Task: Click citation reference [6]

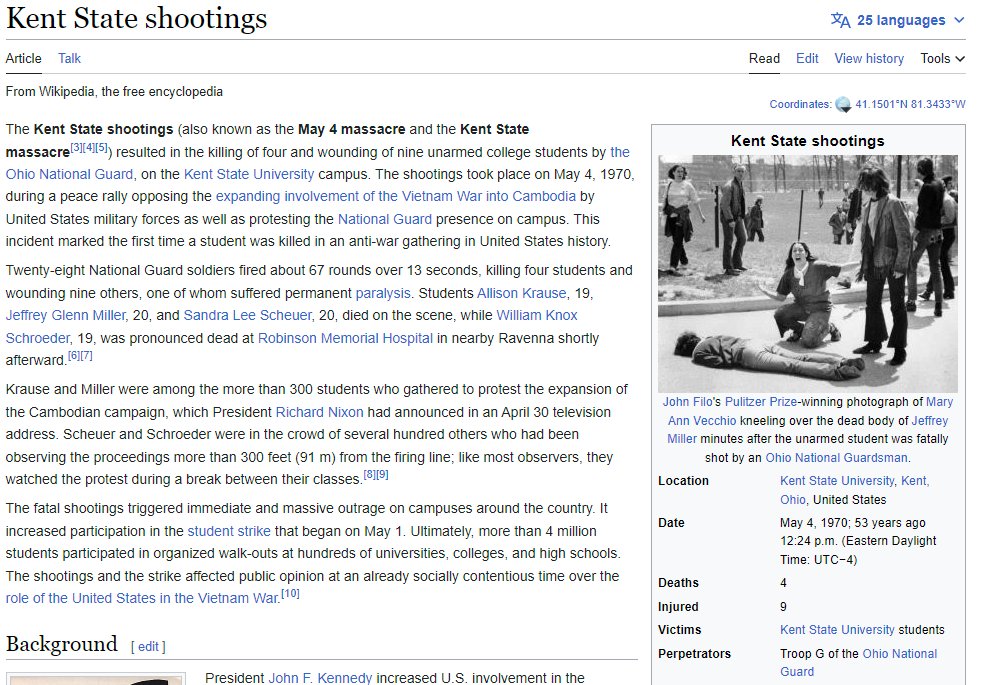Action: tap(73, 355)
